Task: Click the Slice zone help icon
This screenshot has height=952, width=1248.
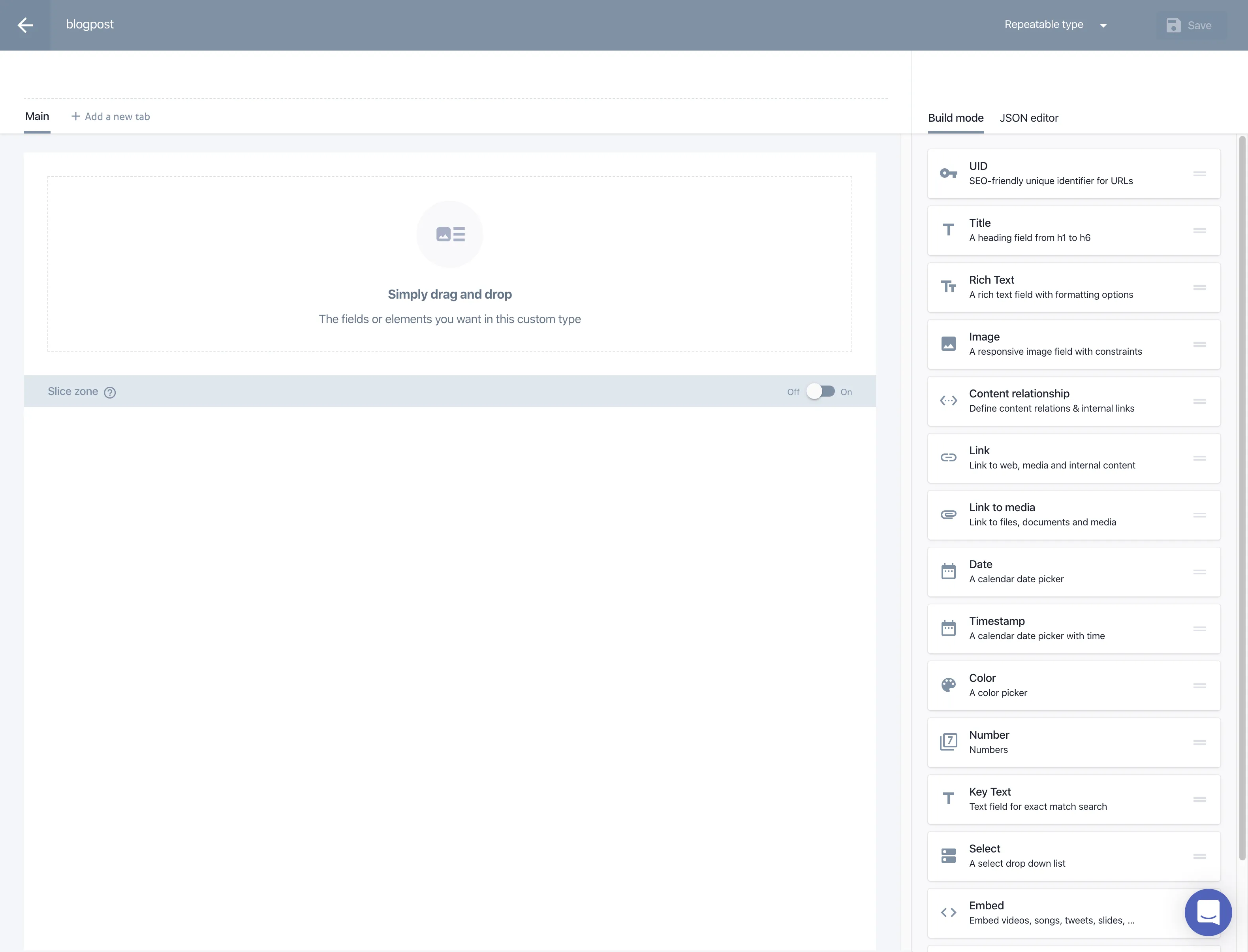Action: (x=110, y=392)
